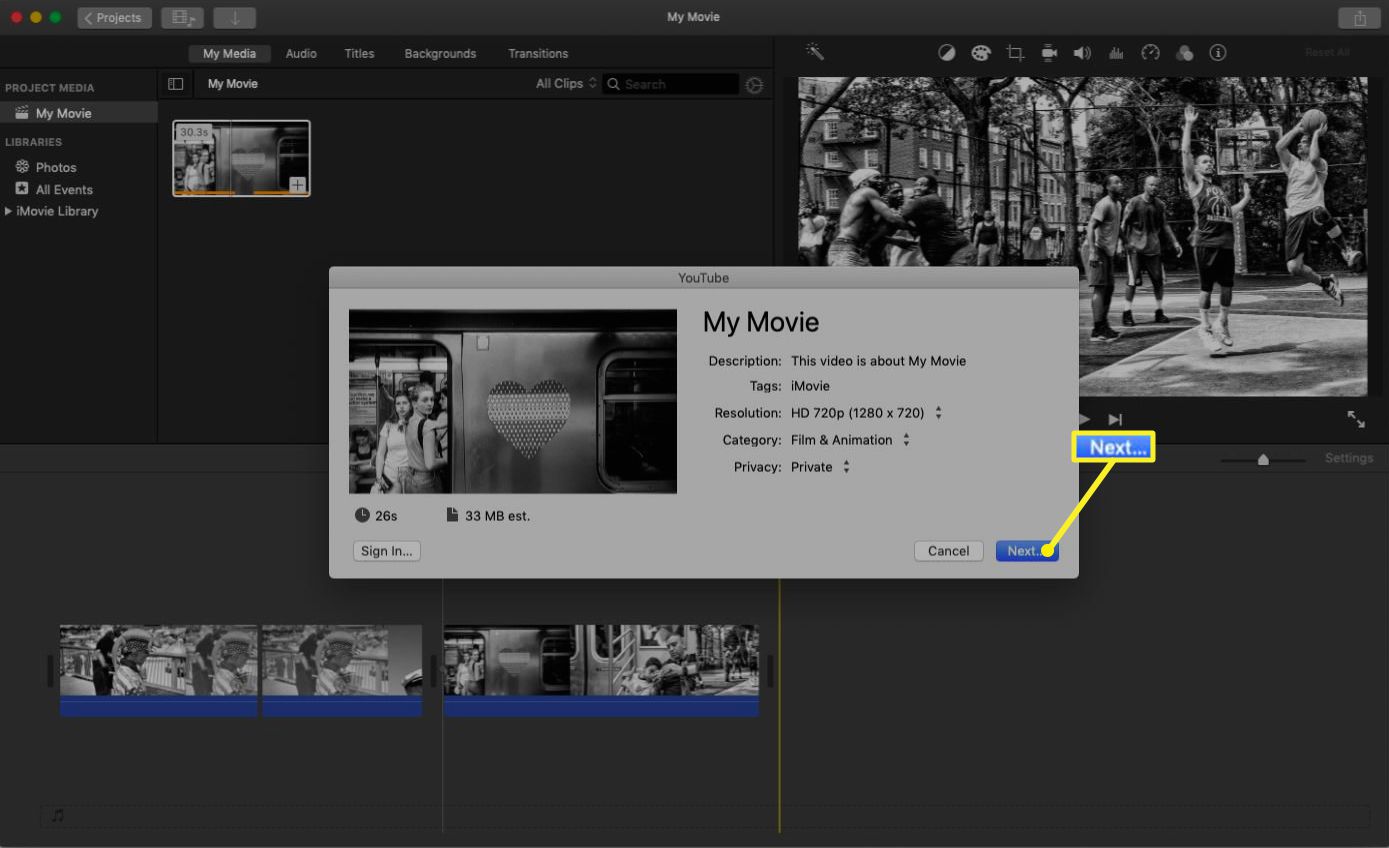Skip to next clip in viewer
Screen dimensions: 1389x848
point(1116,420)
